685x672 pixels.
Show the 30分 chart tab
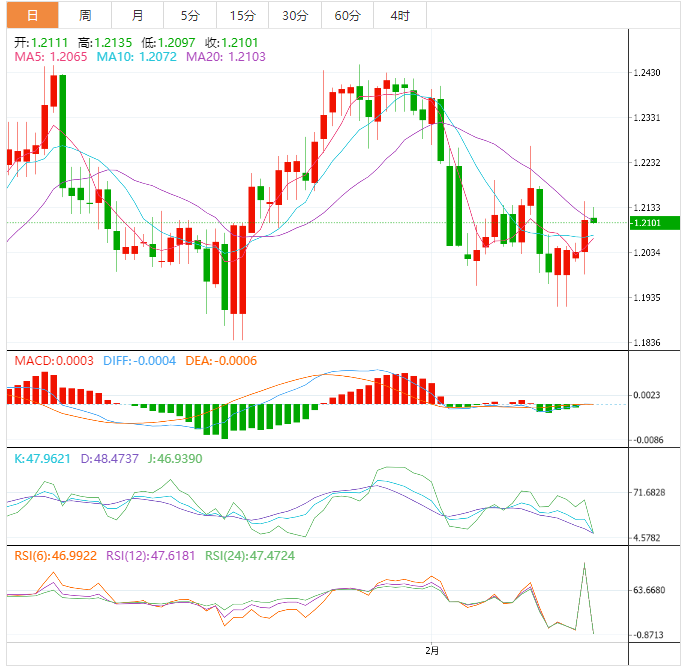click(x=295, y=15)
